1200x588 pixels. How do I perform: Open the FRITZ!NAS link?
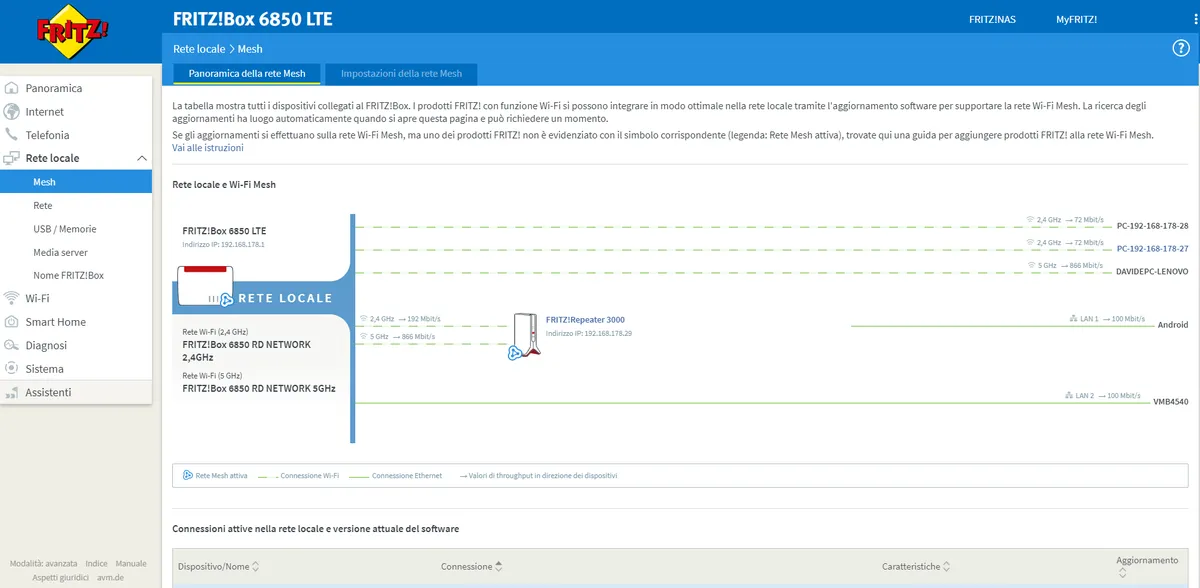[991, 20]
